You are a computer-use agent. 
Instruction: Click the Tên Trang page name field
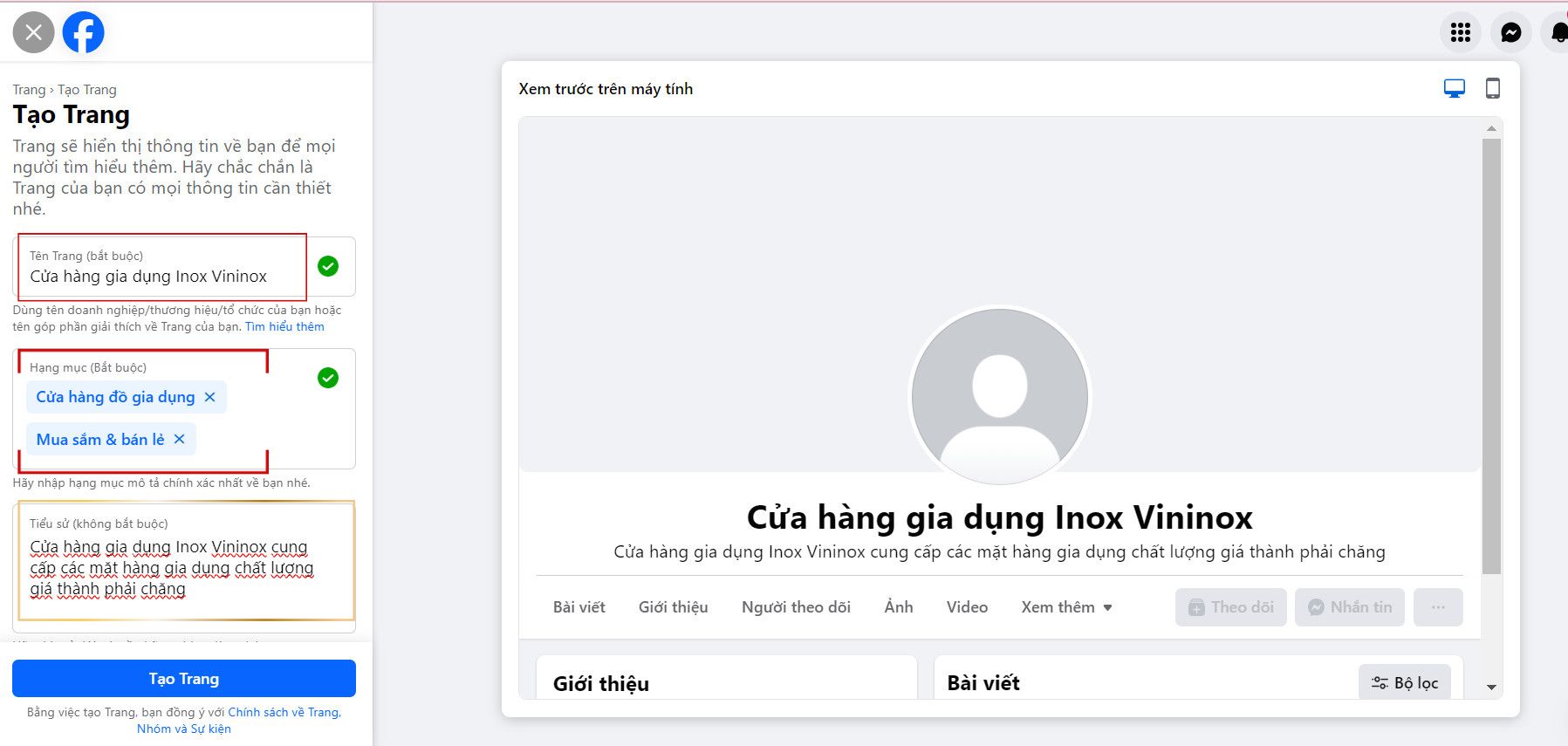184,267
